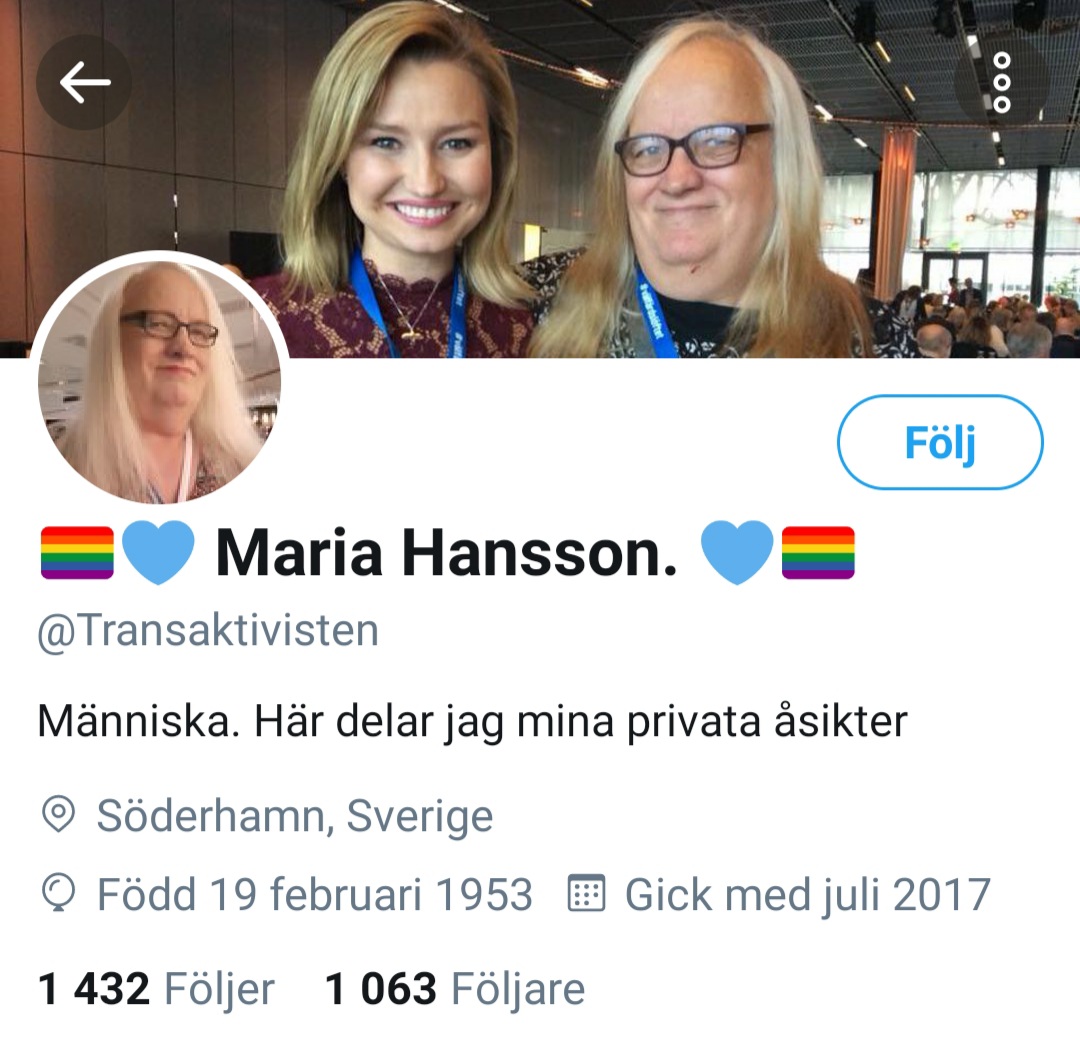
Task: Click the location pin icon
Action: click(x=59, y=815)
